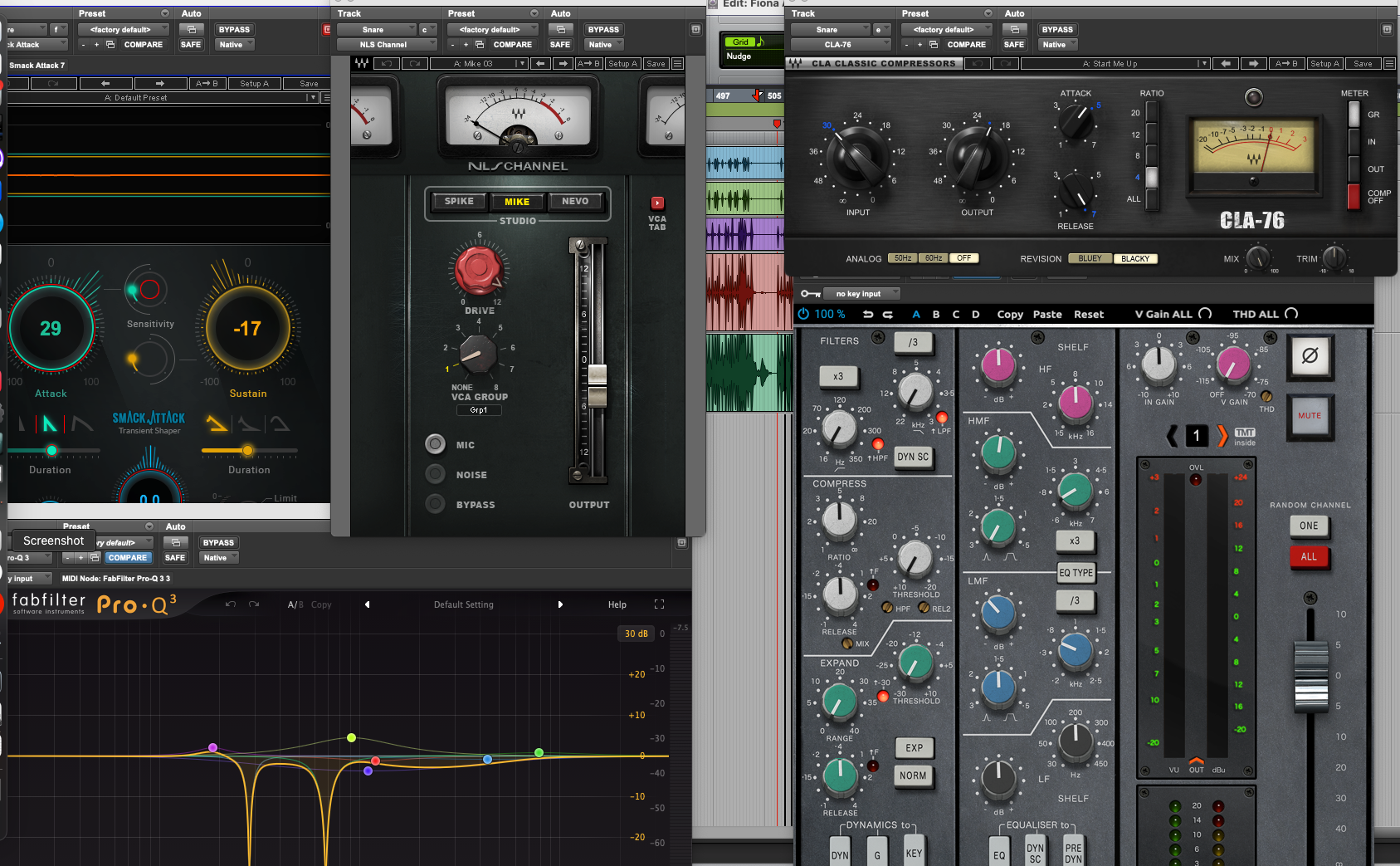The image size is (1400, 866).
Task: Select the green EQ band node in Pro-Q 3
Action: [x=539, y=752]
